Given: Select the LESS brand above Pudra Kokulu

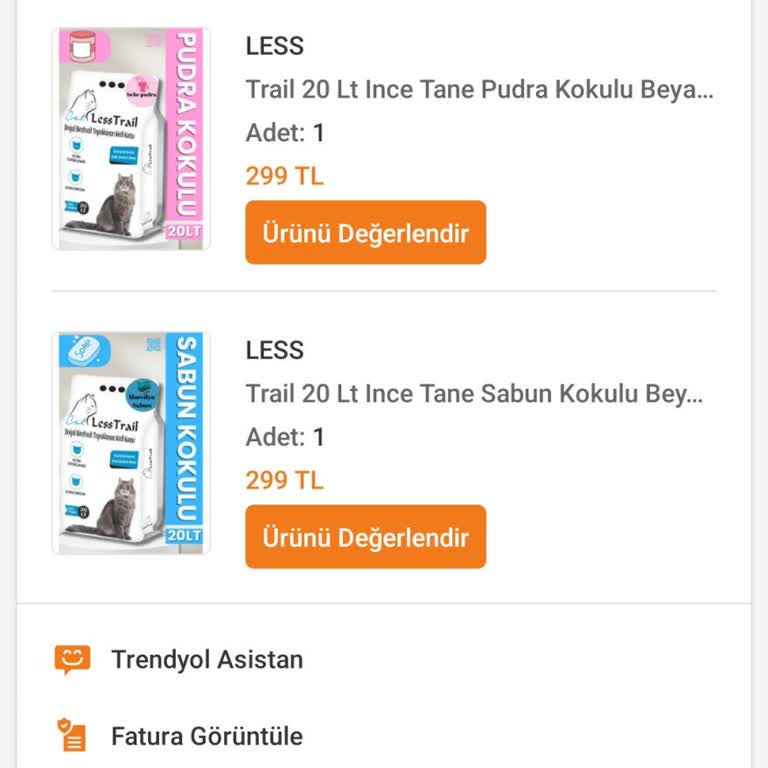Looking at the screenshot, I should click(274, 46).
